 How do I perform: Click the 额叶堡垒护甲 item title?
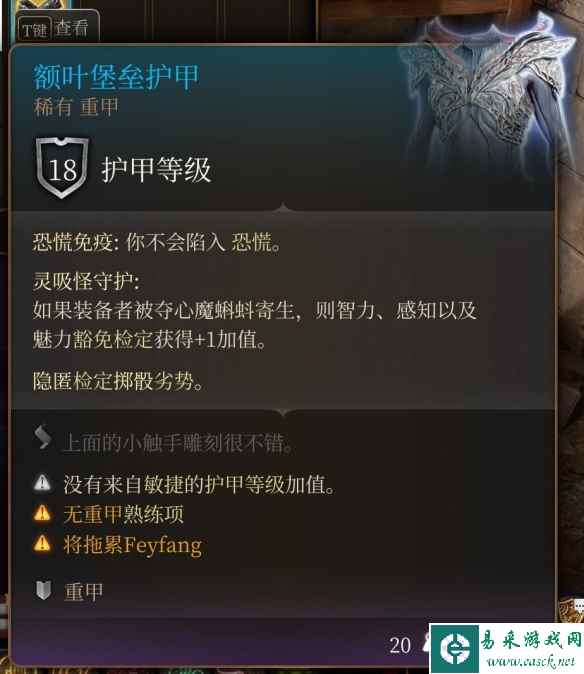116,77
